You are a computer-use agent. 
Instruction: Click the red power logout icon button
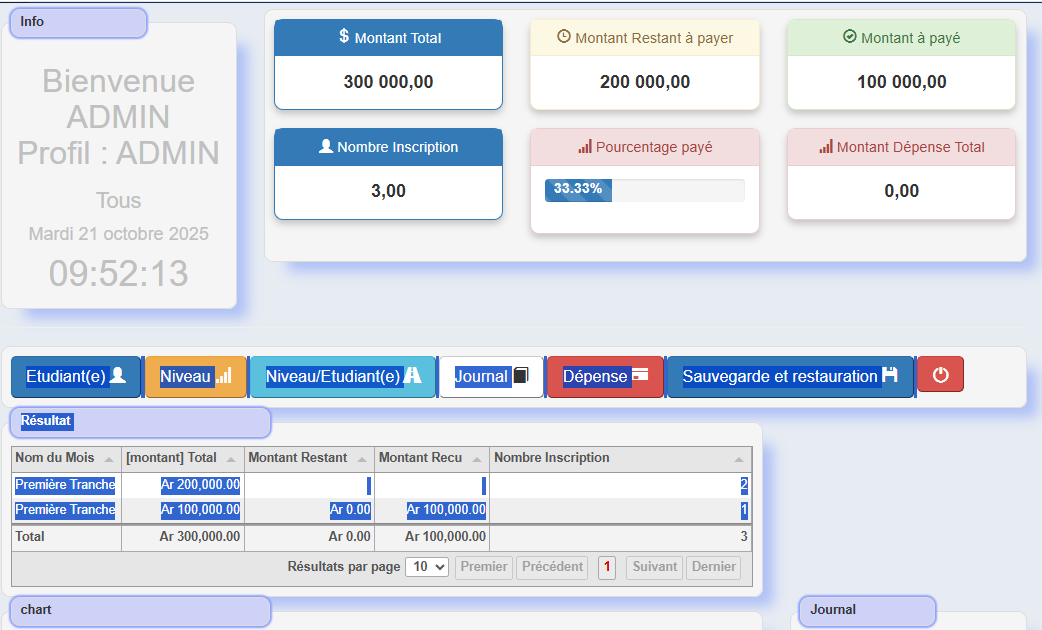click(940, 375)
